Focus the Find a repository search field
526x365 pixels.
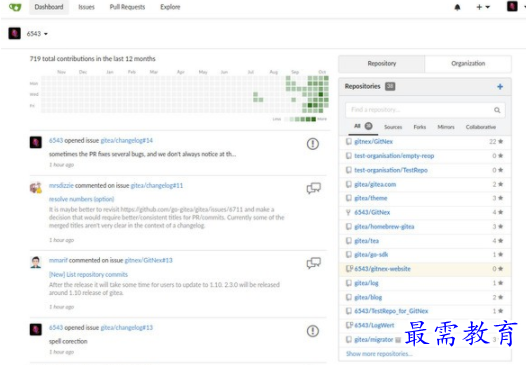tap(425, 110)
